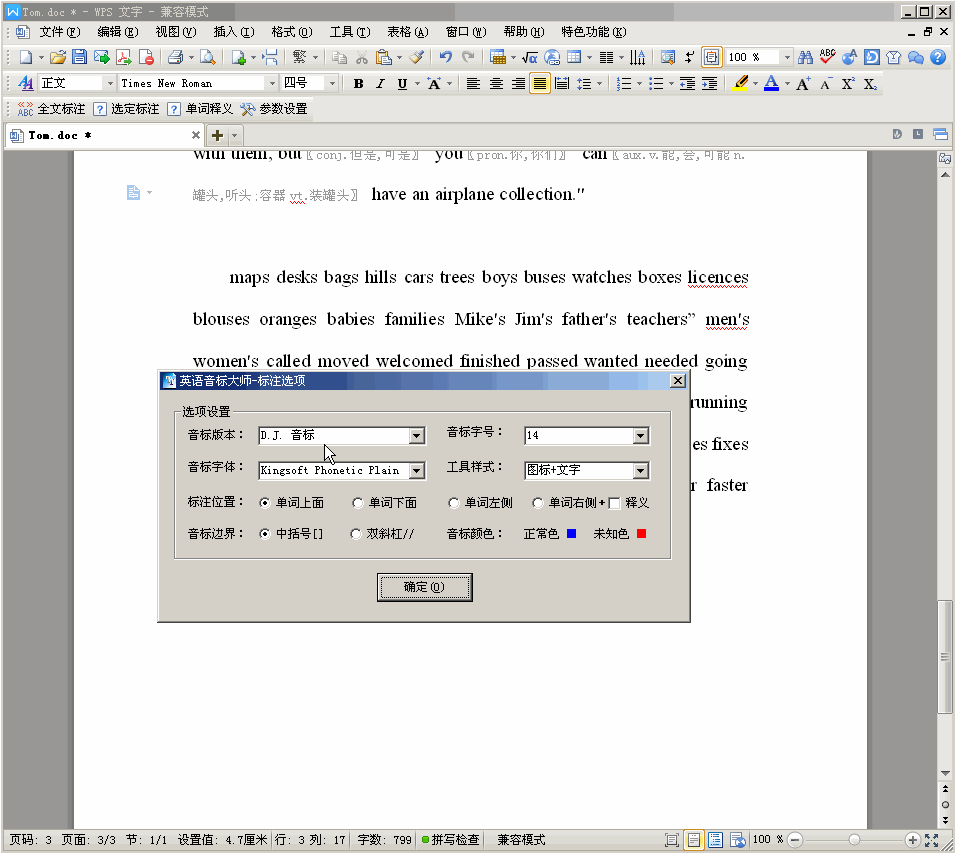Screen dimensions: 955x853
Task: Open the 特色功能(K) menu
Action: pos(594,32)
